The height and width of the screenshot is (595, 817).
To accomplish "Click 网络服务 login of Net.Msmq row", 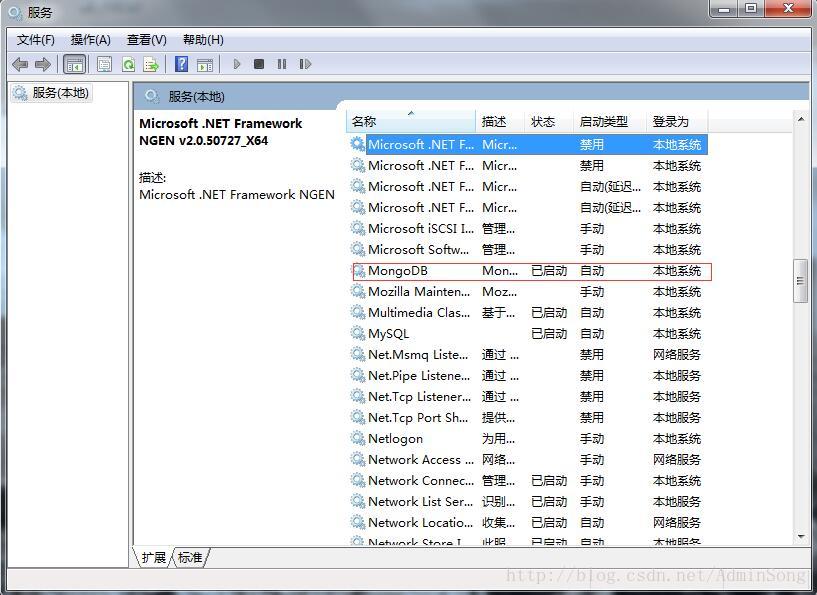I will 677,355.
